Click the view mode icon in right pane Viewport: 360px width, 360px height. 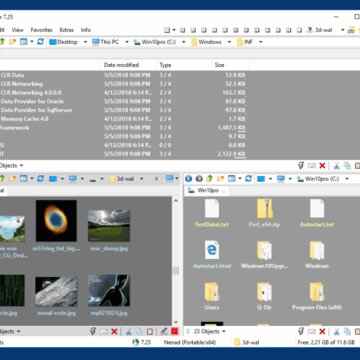tap(231, 179)
